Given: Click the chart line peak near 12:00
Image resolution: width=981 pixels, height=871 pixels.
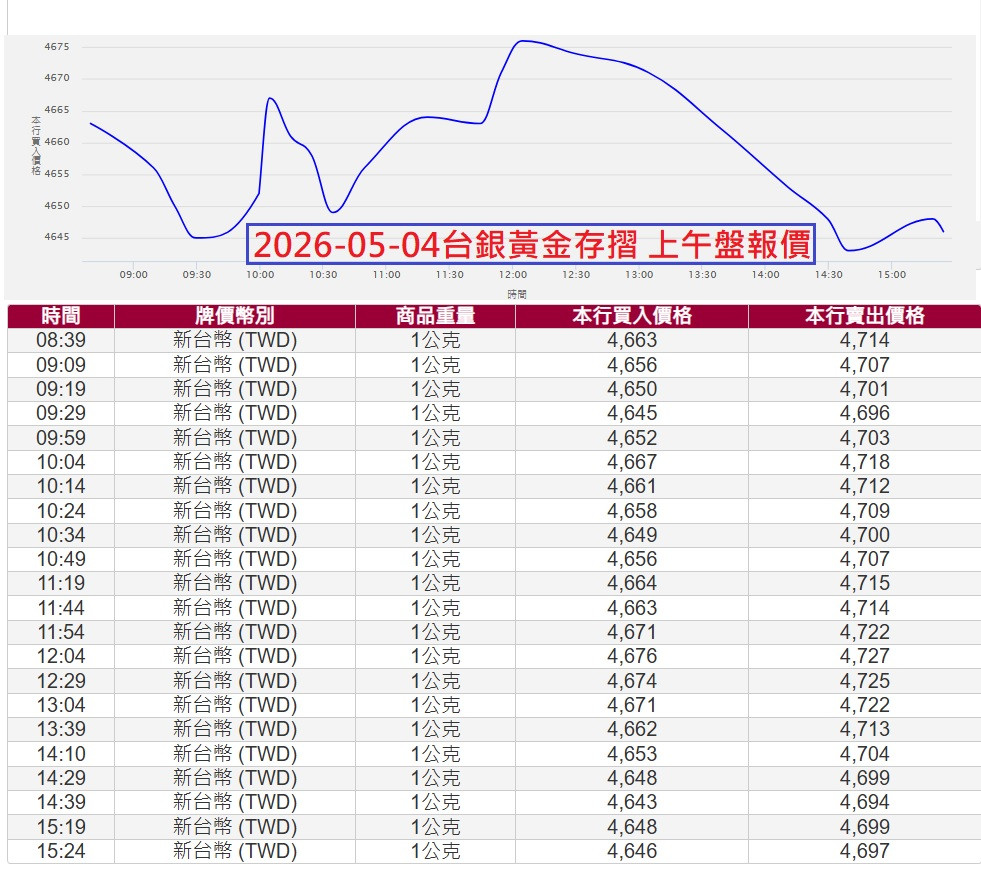Looking at the screenshot, I should [522, 41].
